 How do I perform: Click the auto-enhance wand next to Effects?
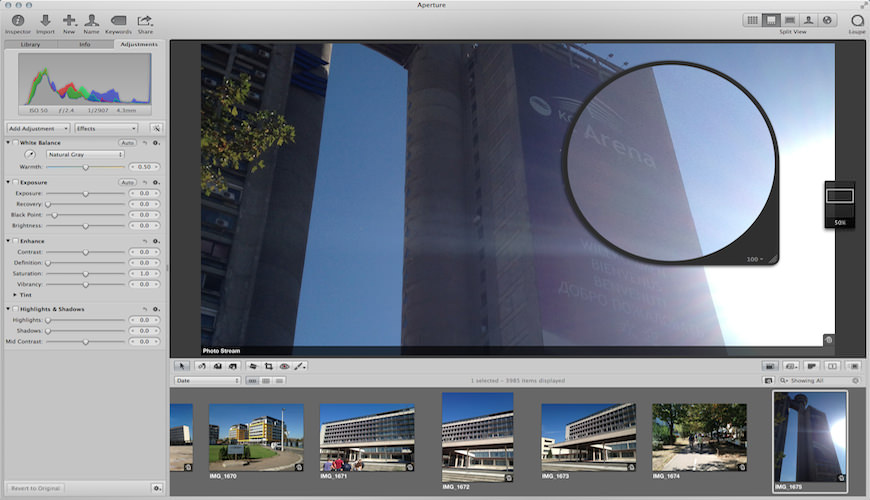click(x=156, y=128)
